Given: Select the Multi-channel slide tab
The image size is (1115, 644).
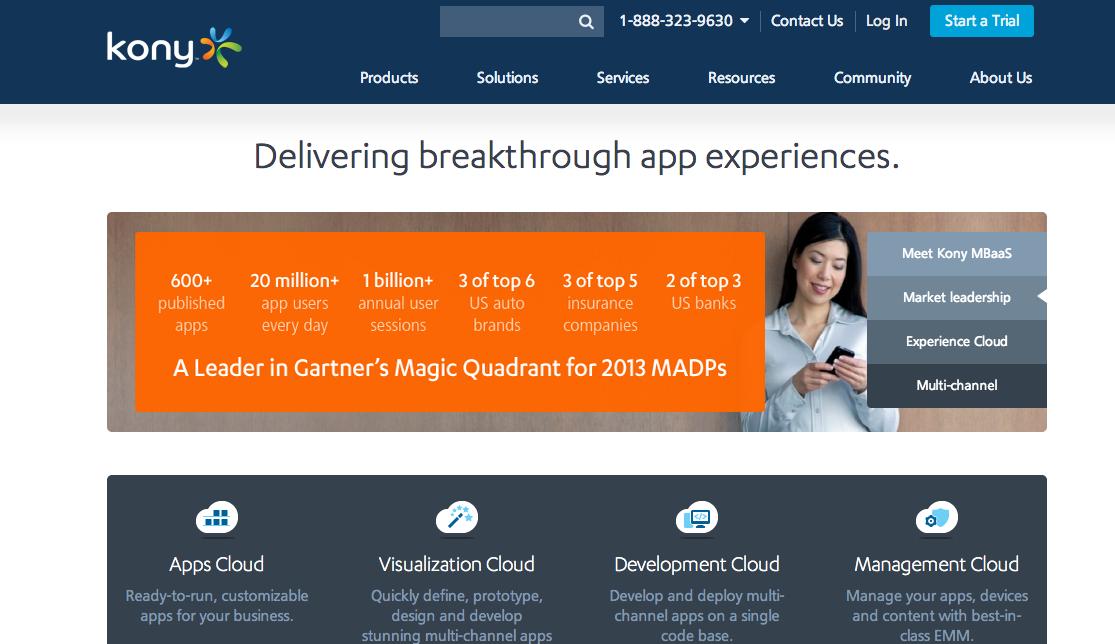Looking at the screenshot, I should coord(956,386).
